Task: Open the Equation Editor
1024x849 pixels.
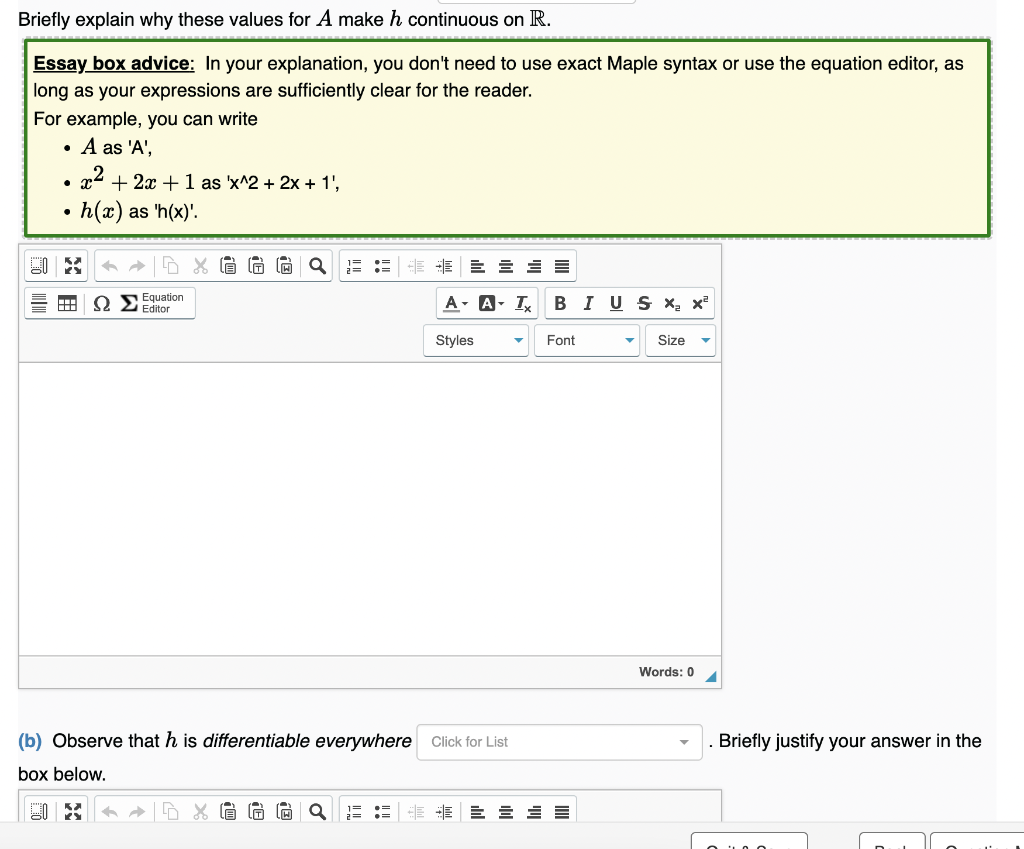Action: [x=150, y=303]
